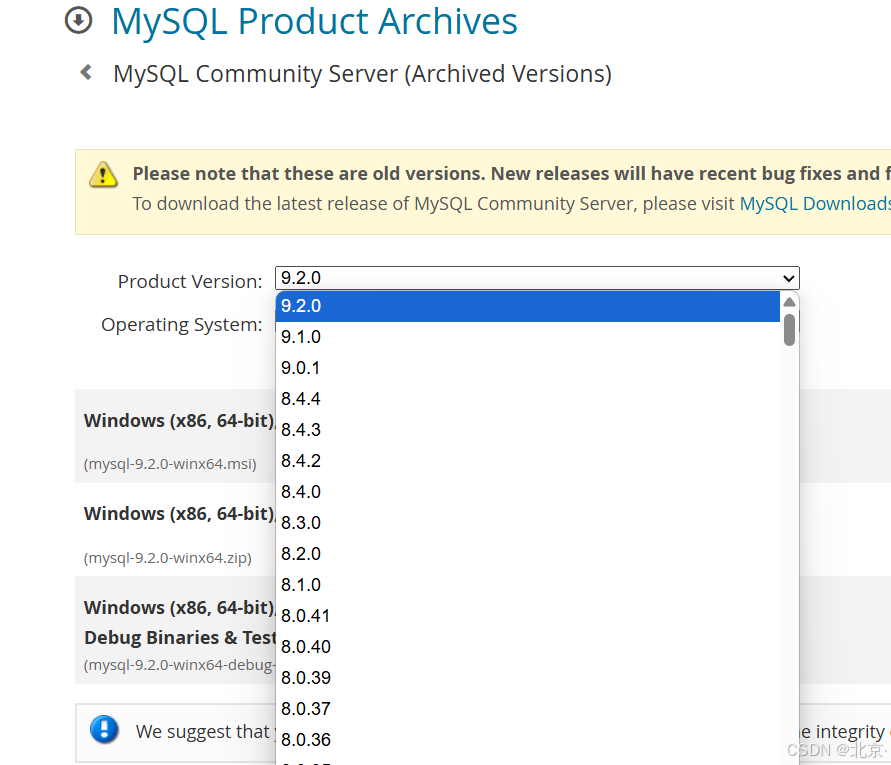Click the Operating System label

[x=182, y=325]
